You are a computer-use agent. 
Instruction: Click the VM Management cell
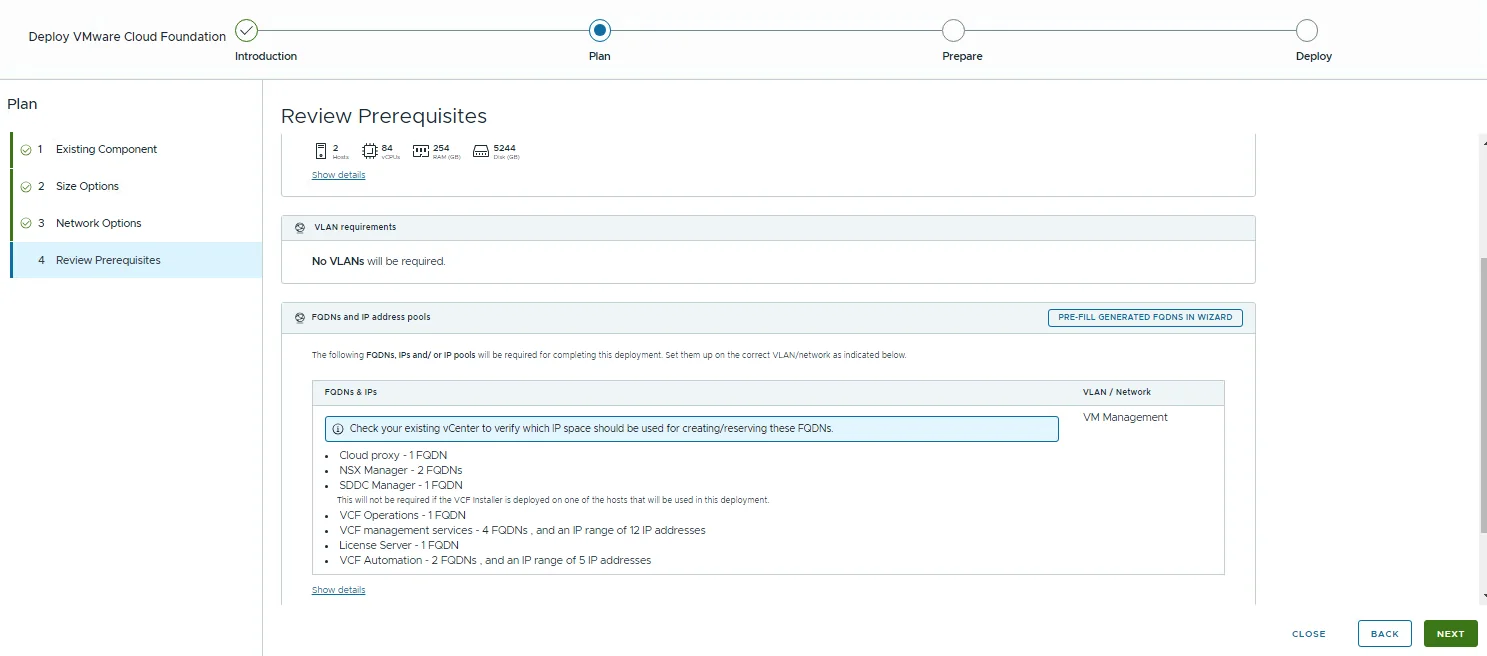click(x=1125, y=417)
